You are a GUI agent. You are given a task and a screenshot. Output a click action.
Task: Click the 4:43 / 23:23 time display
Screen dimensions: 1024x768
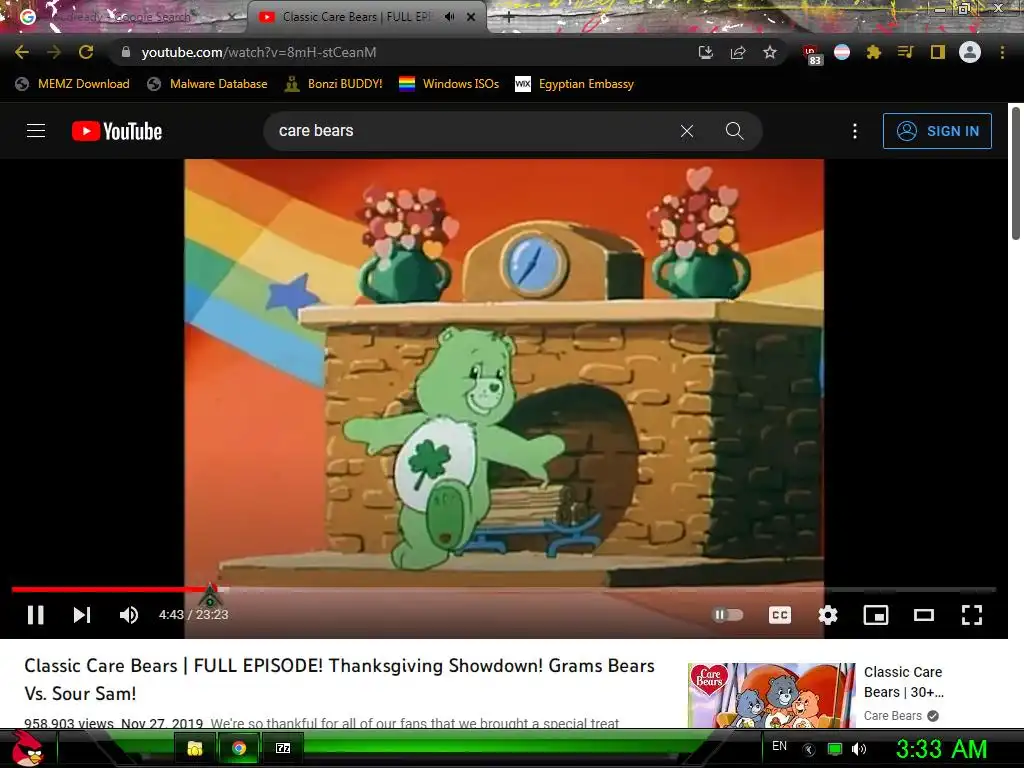click(x=193, y=615)
